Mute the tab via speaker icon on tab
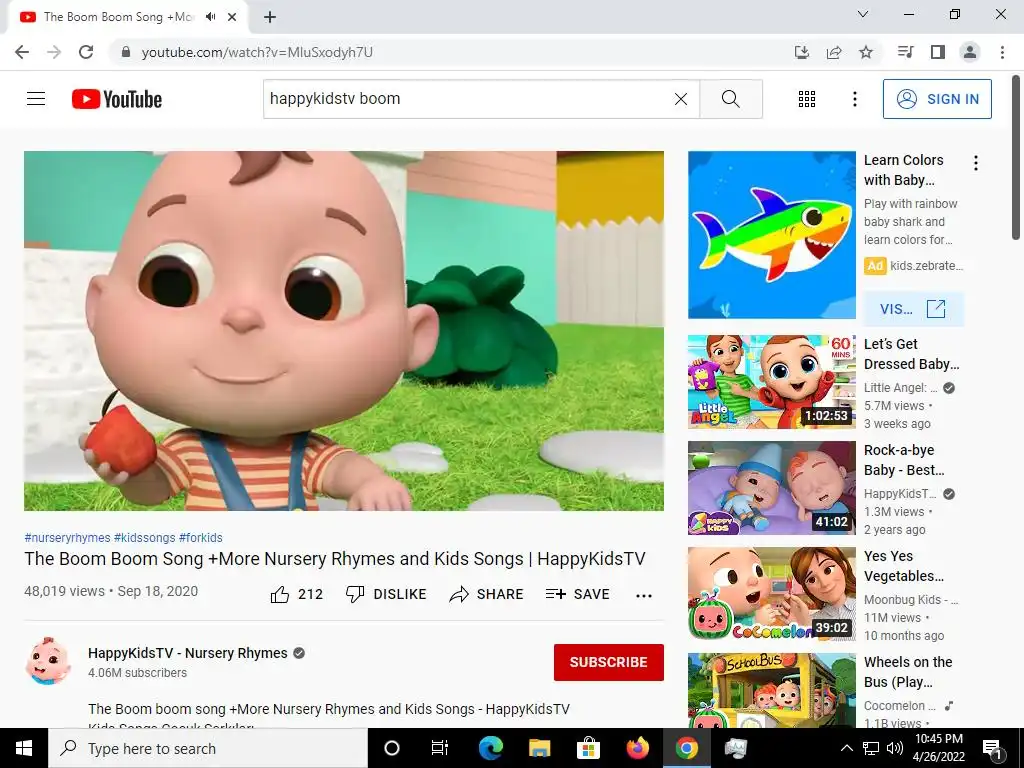This screenshot has width=1024, height=768. (210, 17)
